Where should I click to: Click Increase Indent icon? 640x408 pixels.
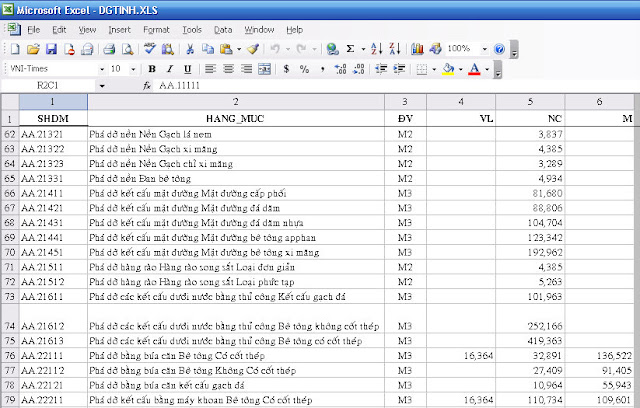click(x=399, y=69)
